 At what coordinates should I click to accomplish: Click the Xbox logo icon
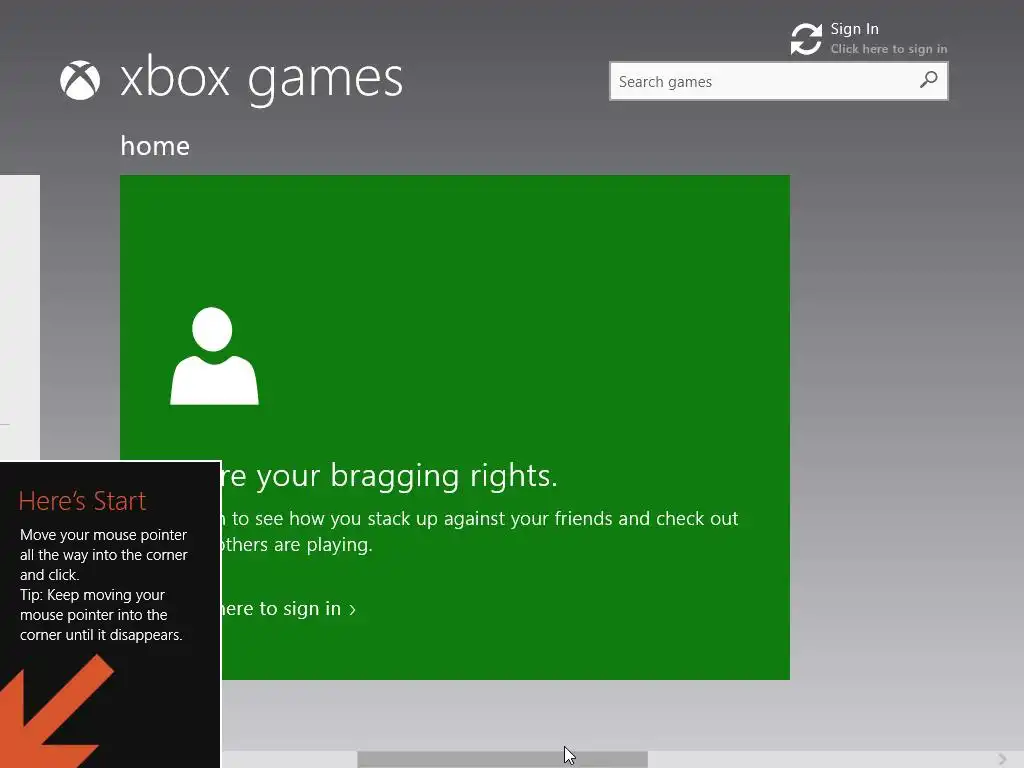pyautogui.click(x=80, y=80)
